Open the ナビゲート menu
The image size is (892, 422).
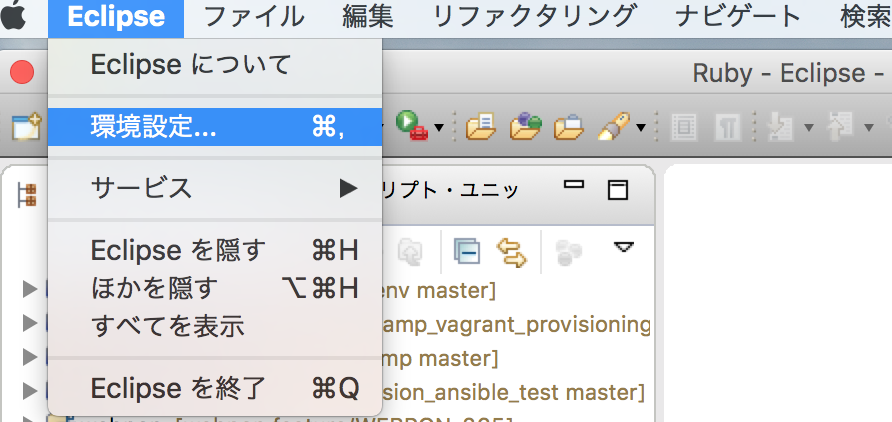pyautogui.click(x=738, y=17)
